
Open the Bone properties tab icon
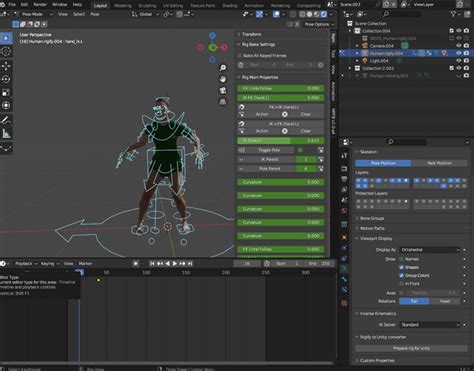[x=344, y=279]
